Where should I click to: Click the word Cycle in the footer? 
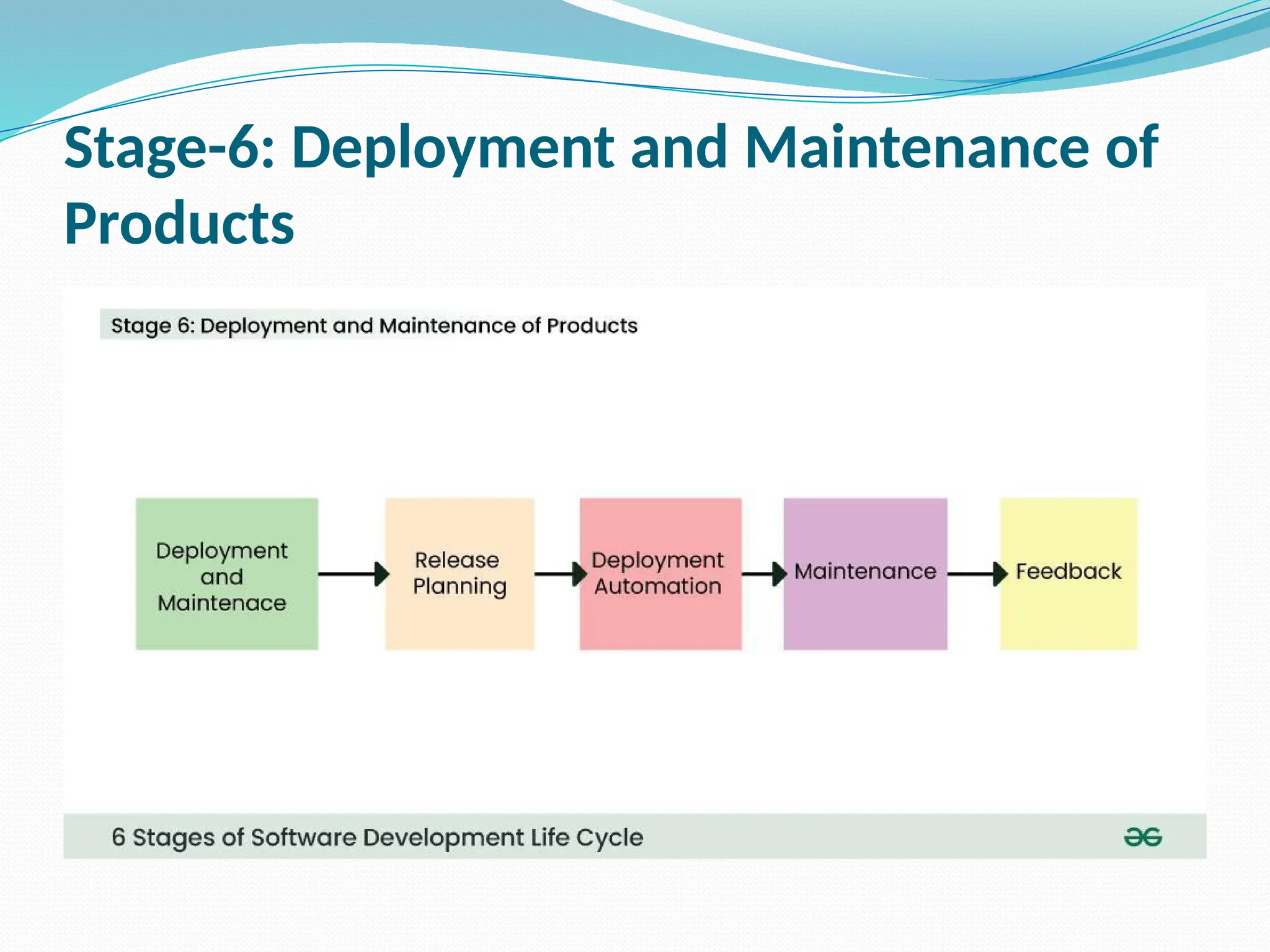tap(610, 838)
